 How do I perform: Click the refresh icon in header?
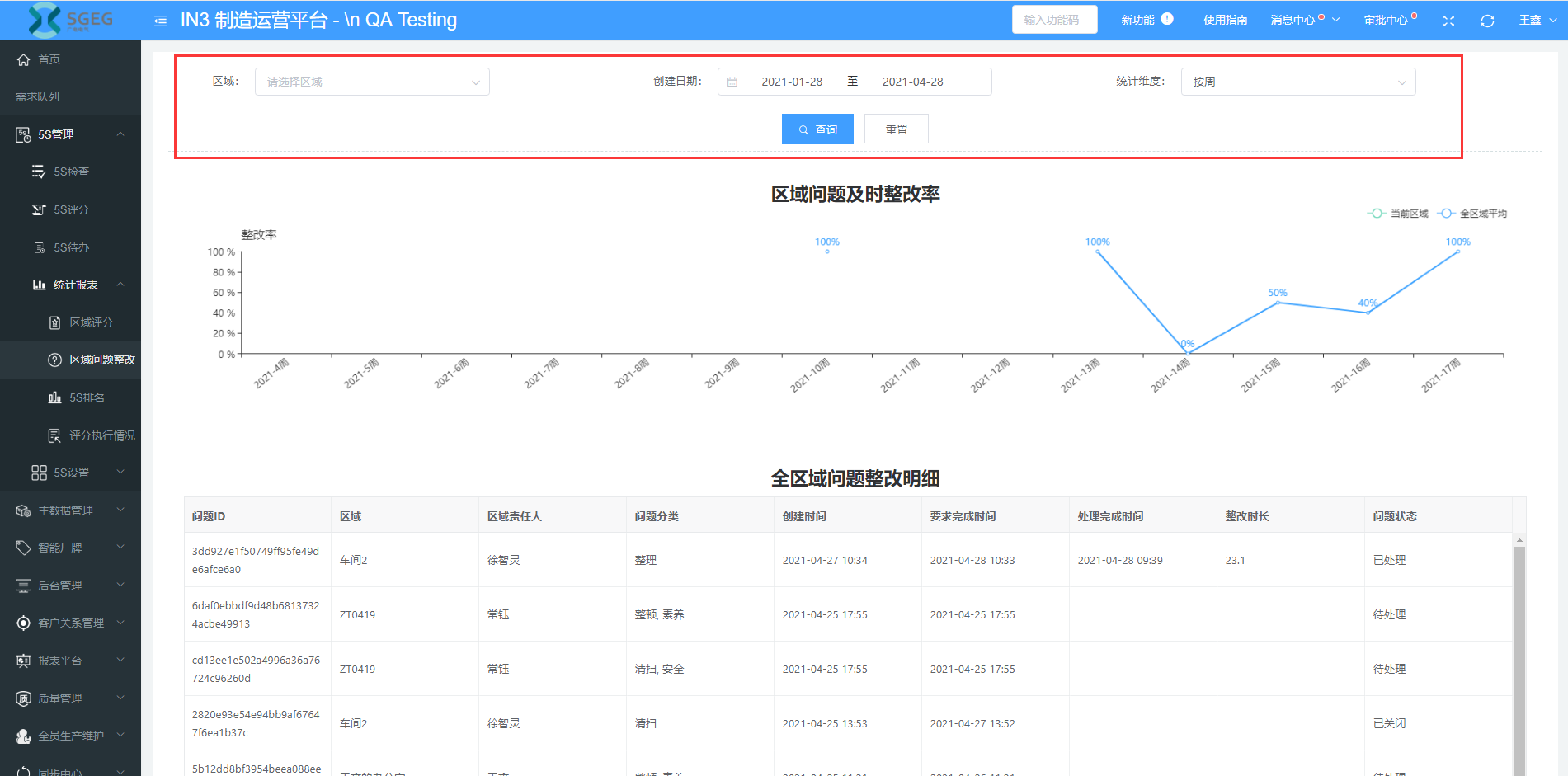1487,21
